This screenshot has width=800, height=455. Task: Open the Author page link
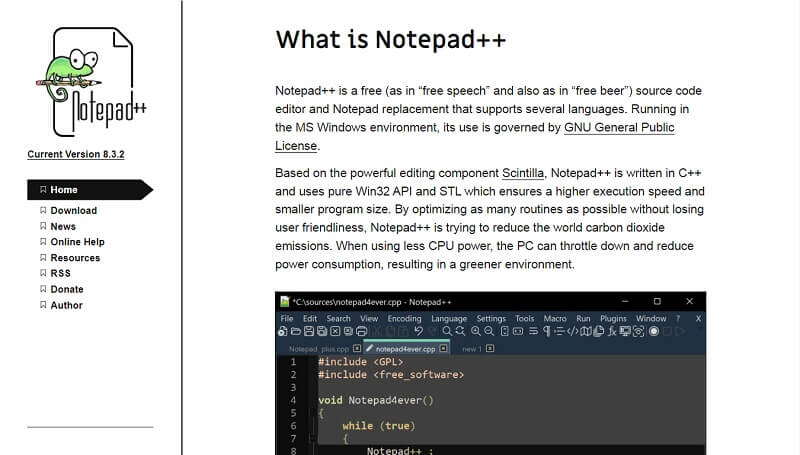click(66, 305)
